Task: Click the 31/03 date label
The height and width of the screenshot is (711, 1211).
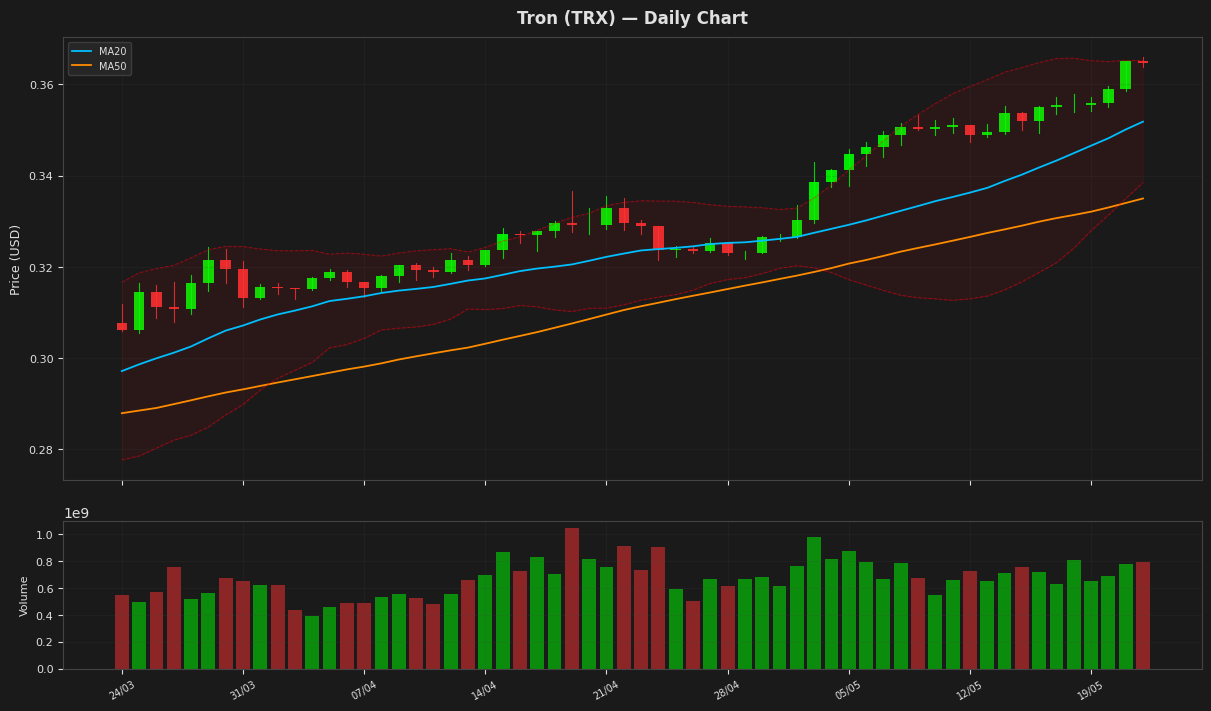Action: (243, 690)
